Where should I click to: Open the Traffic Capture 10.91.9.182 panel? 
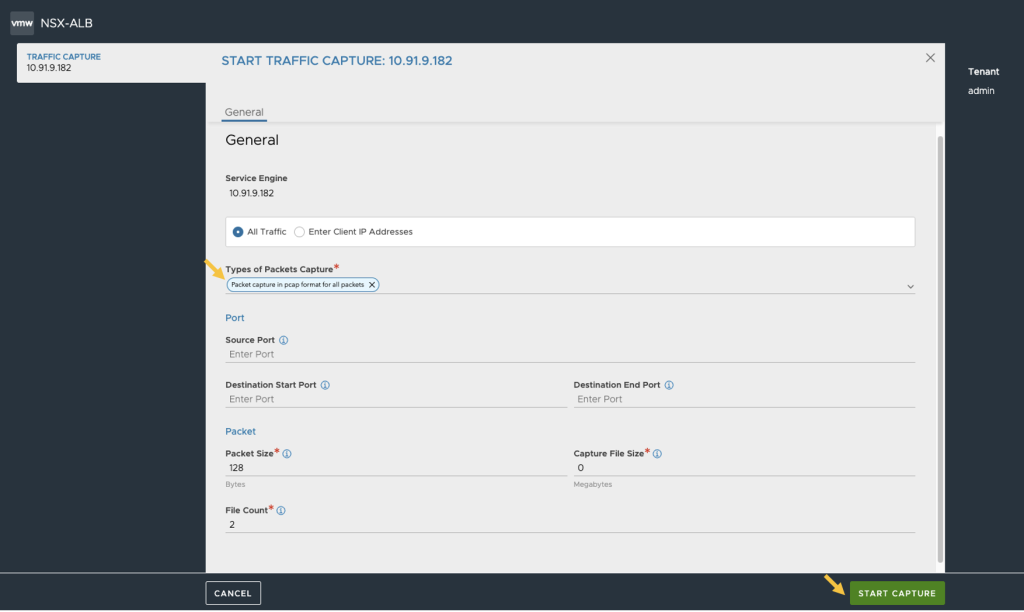[x=110, y=63]
